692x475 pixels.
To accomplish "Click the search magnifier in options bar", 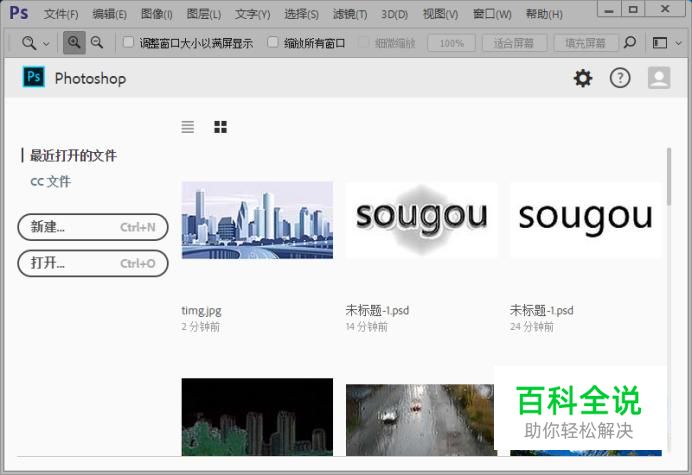I will [x=630, y=43].
